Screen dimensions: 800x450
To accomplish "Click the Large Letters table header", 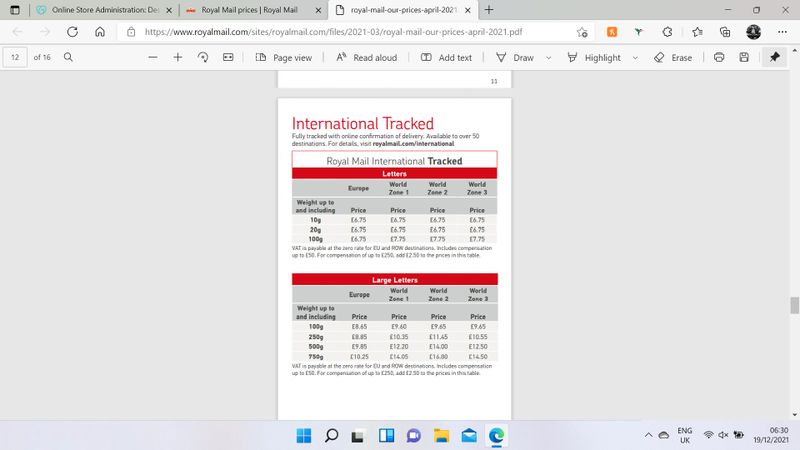I will [394, 280].
